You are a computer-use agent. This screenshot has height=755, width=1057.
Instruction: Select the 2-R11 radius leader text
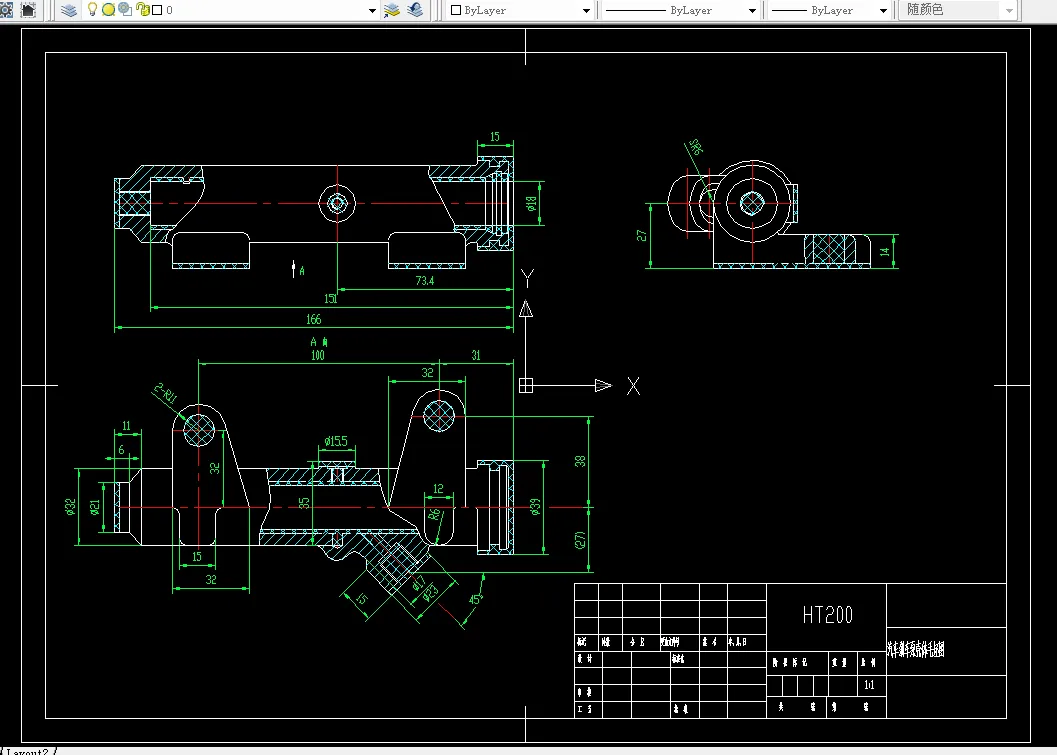(165, 393)
